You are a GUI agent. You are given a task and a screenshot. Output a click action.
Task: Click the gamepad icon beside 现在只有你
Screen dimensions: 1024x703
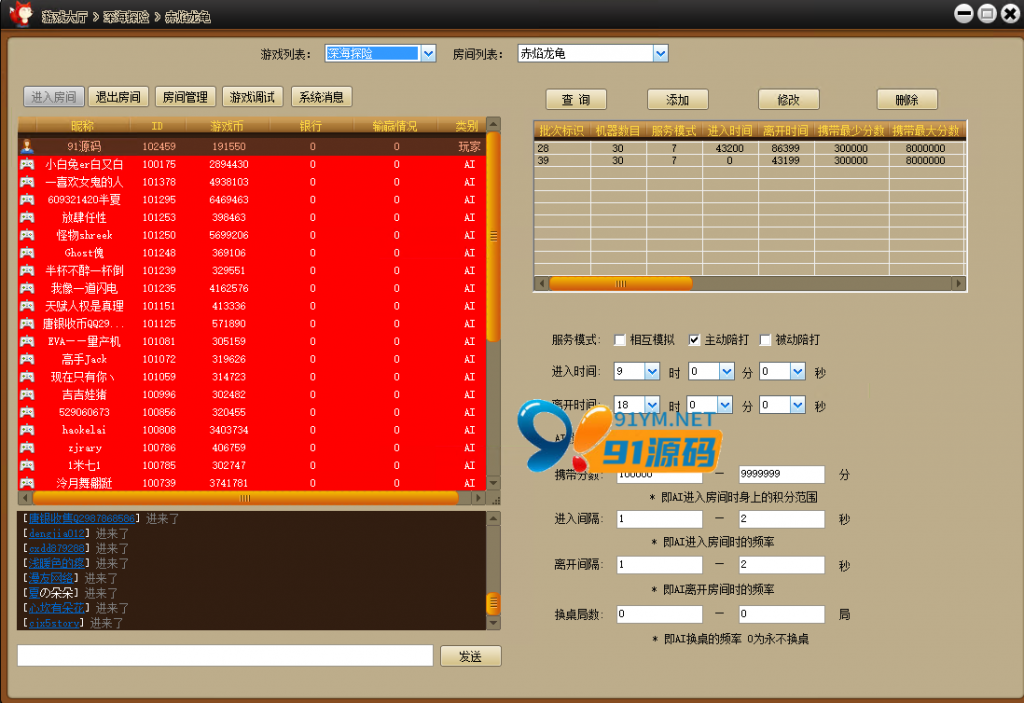click(27, 376)
